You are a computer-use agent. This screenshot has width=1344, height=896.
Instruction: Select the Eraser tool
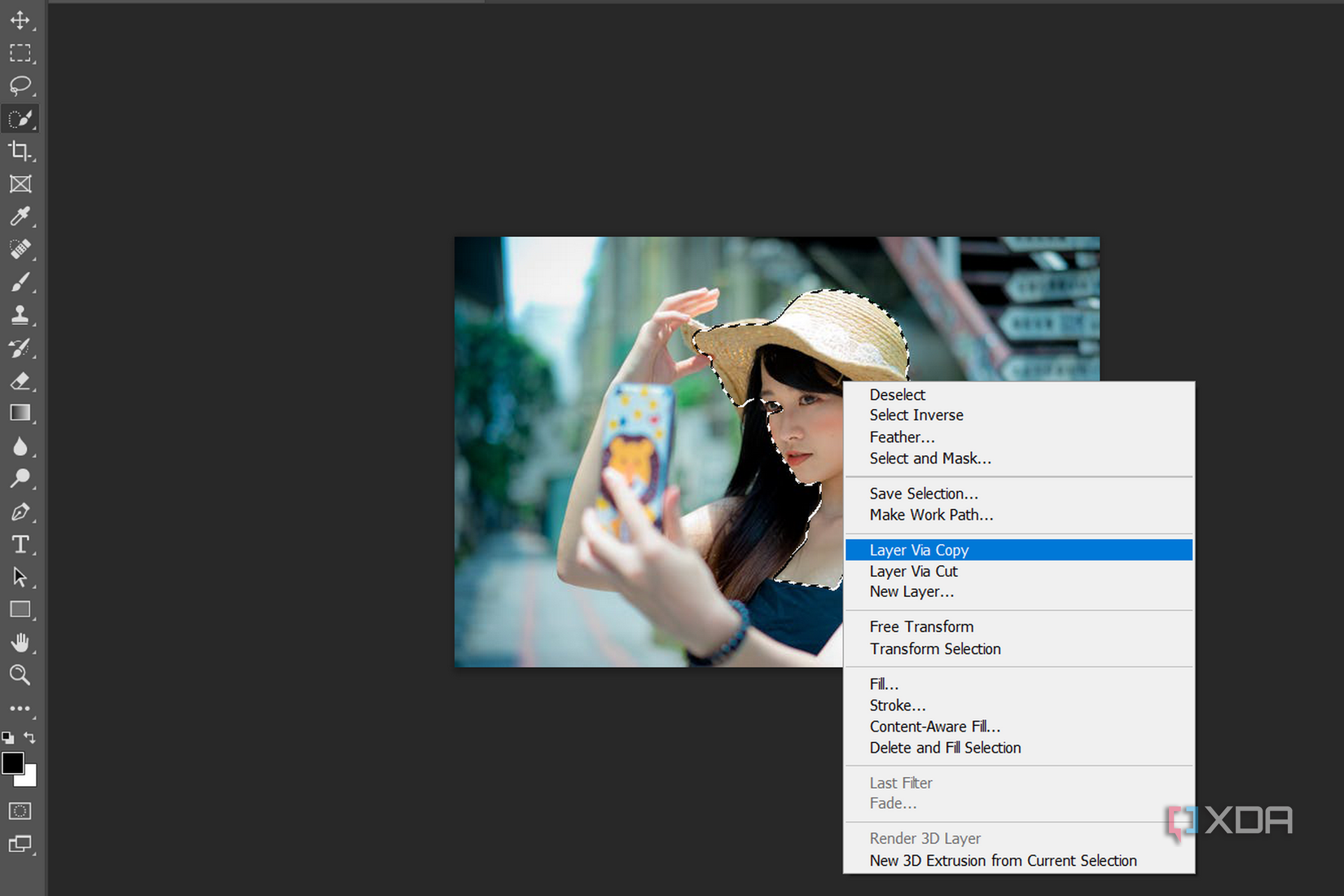20,381
